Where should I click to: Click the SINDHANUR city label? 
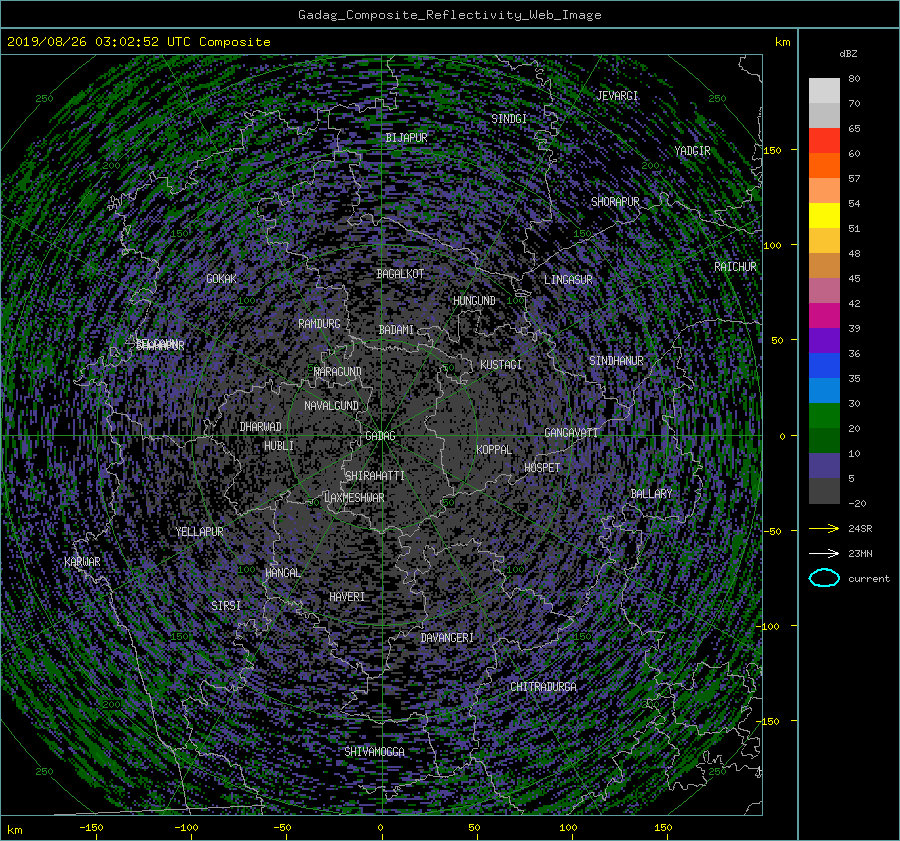coord(616,361)
